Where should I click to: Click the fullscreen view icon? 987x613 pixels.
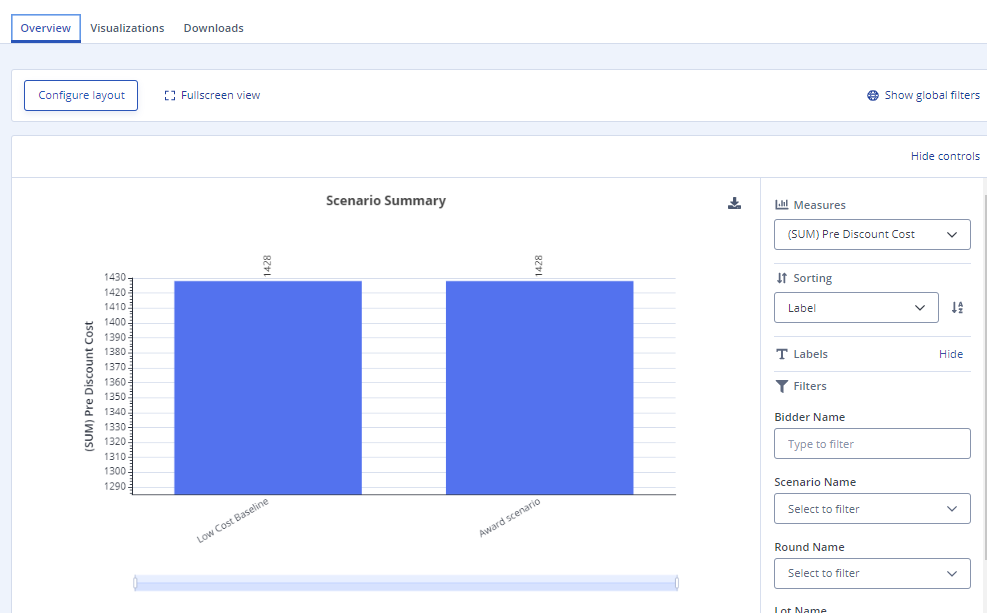170,96
